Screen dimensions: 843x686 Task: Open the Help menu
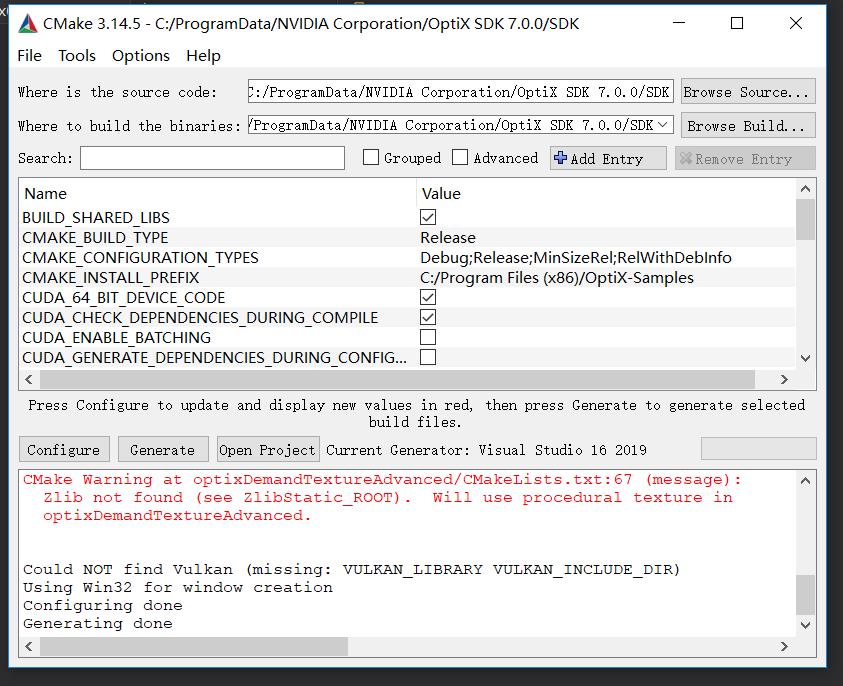click(203, 56)
